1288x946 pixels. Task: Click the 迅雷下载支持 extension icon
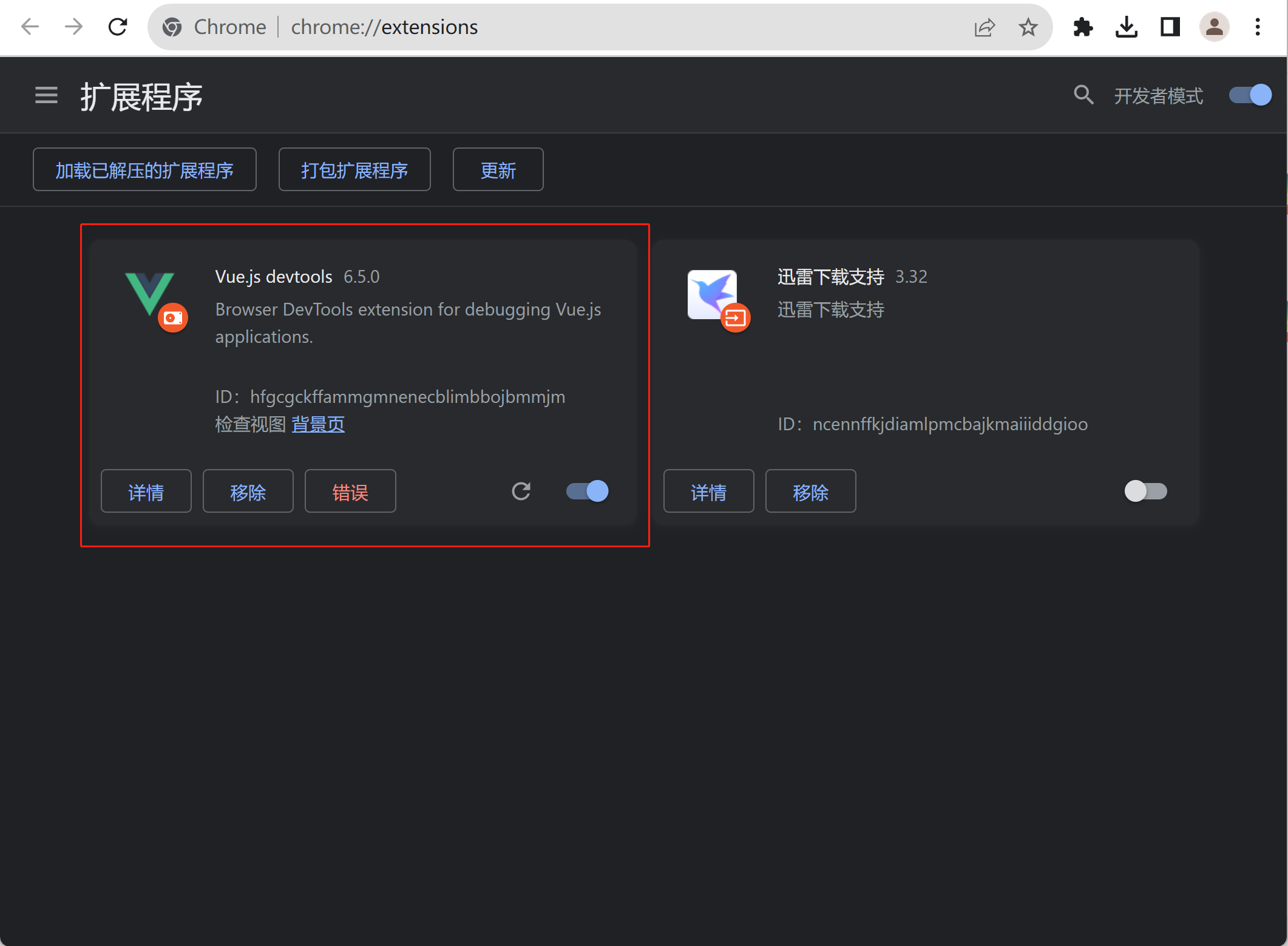click(x=713, y=294)
